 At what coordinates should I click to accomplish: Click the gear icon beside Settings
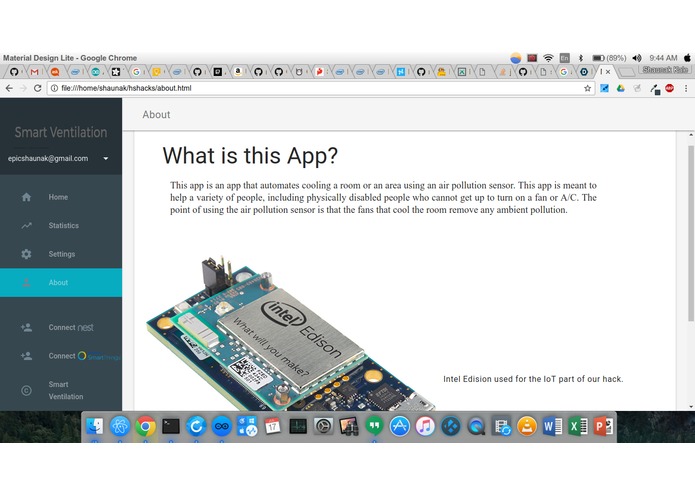point(27,254)
